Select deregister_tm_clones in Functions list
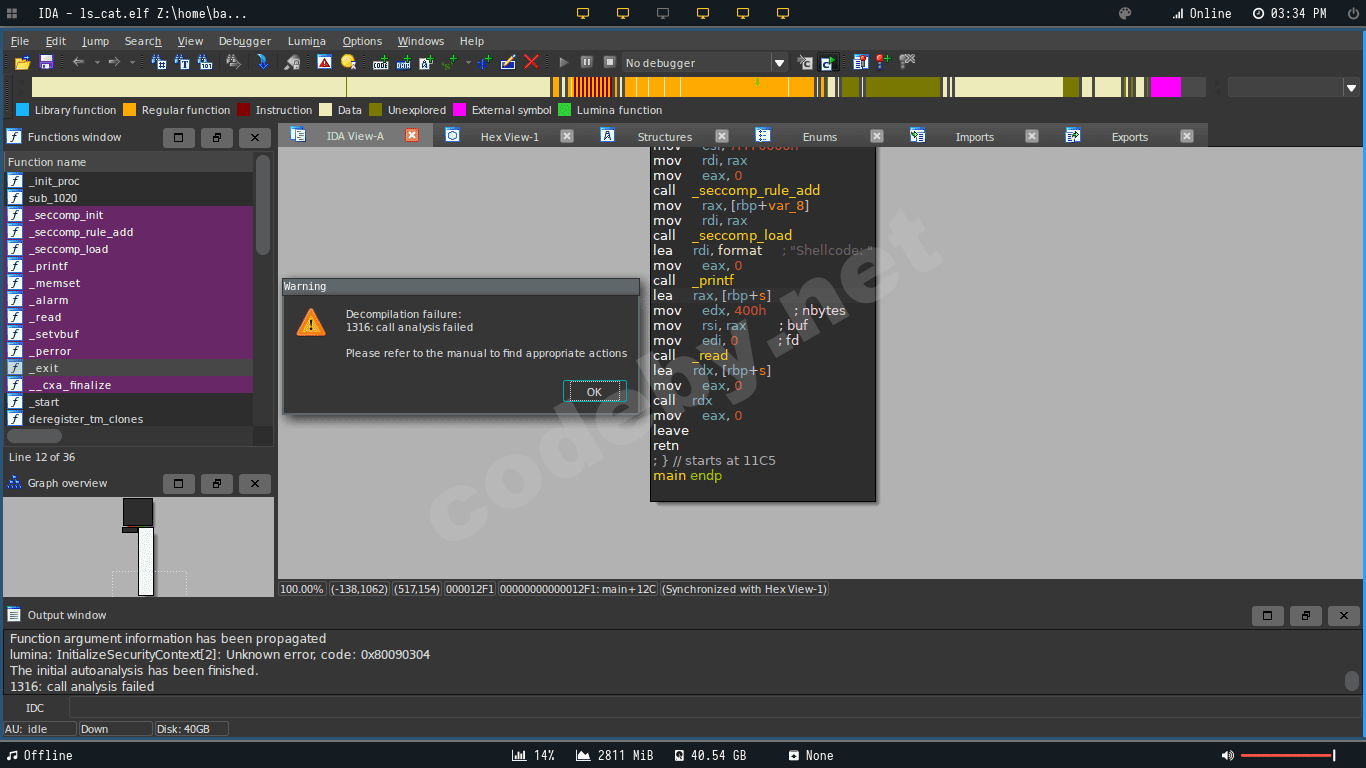1366x768 pixels. (128, 419)
